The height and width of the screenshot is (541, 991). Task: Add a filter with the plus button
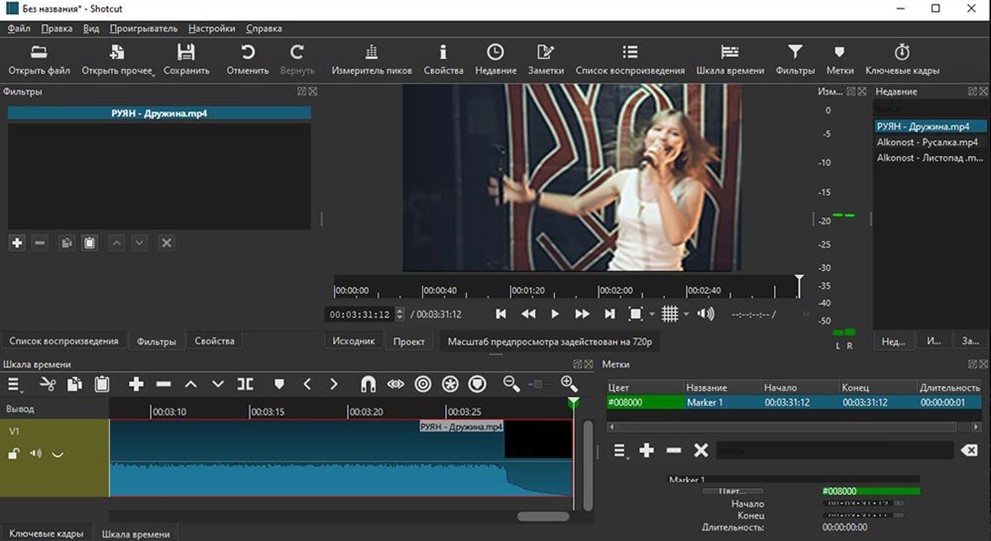pyautogui.click(x=17, y=243)
